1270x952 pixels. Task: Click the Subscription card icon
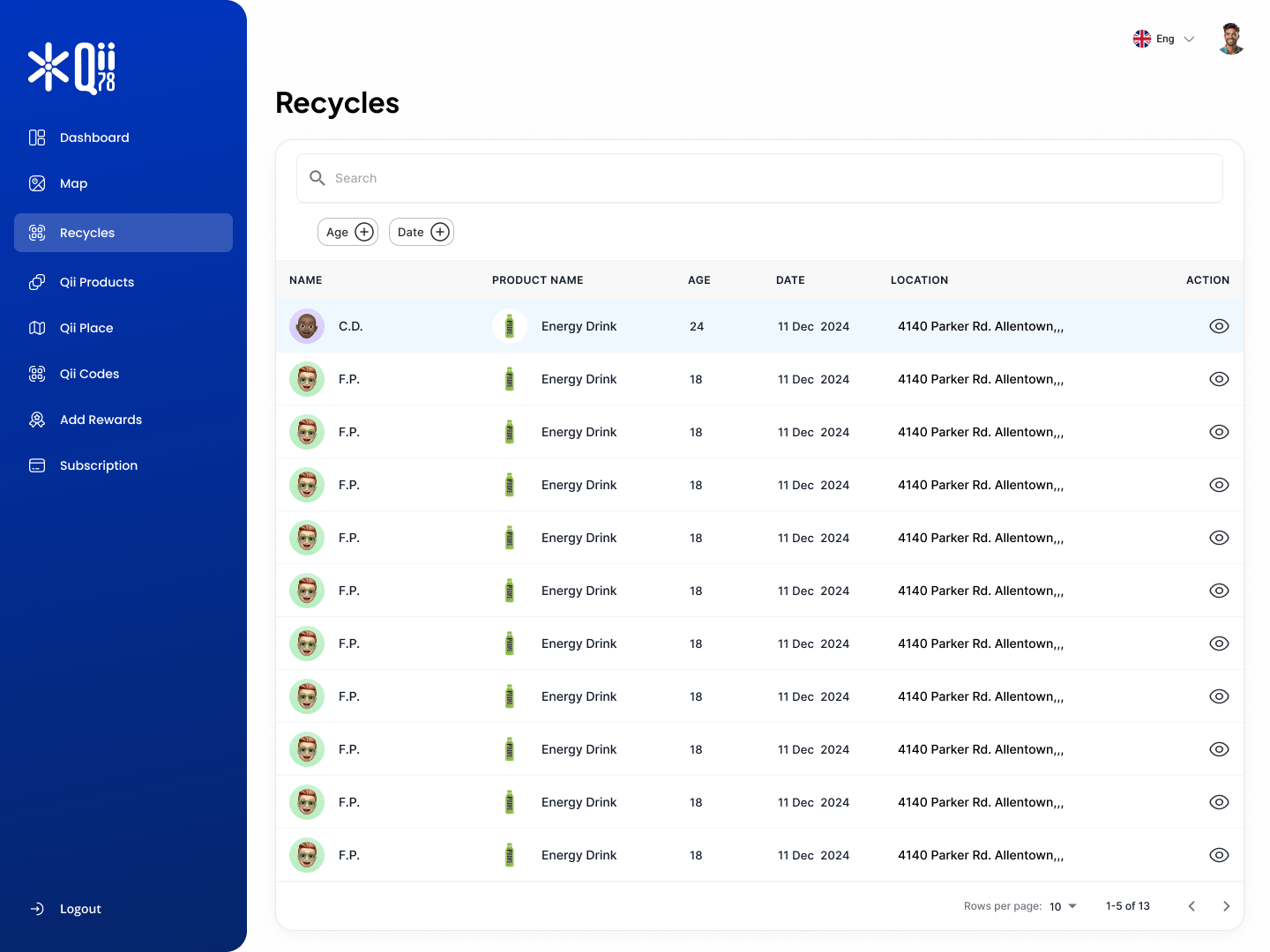(x=37, y=465)
